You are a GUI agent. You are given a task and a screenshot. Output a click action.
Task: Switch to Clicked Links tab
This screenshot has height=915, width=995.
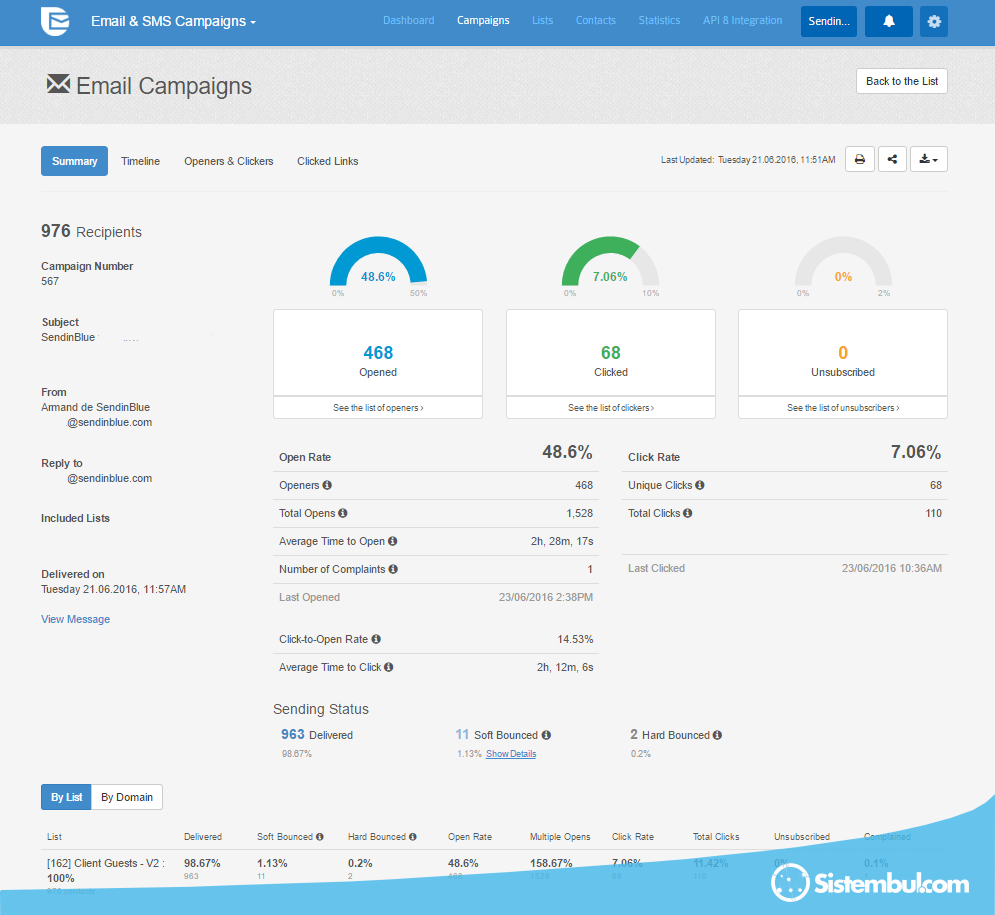(327, 161)
